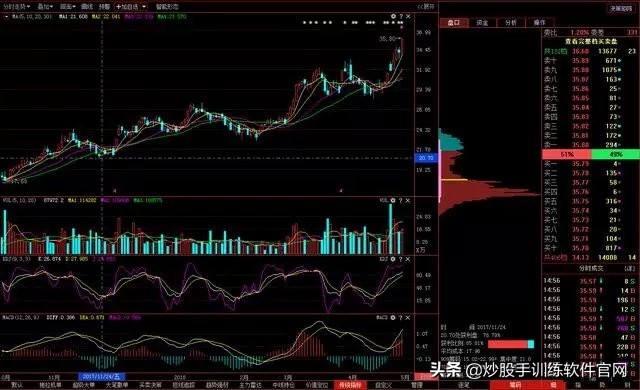Switch to the 资金 tab
This screenshot has width=640, height=390.
[482, 23]
